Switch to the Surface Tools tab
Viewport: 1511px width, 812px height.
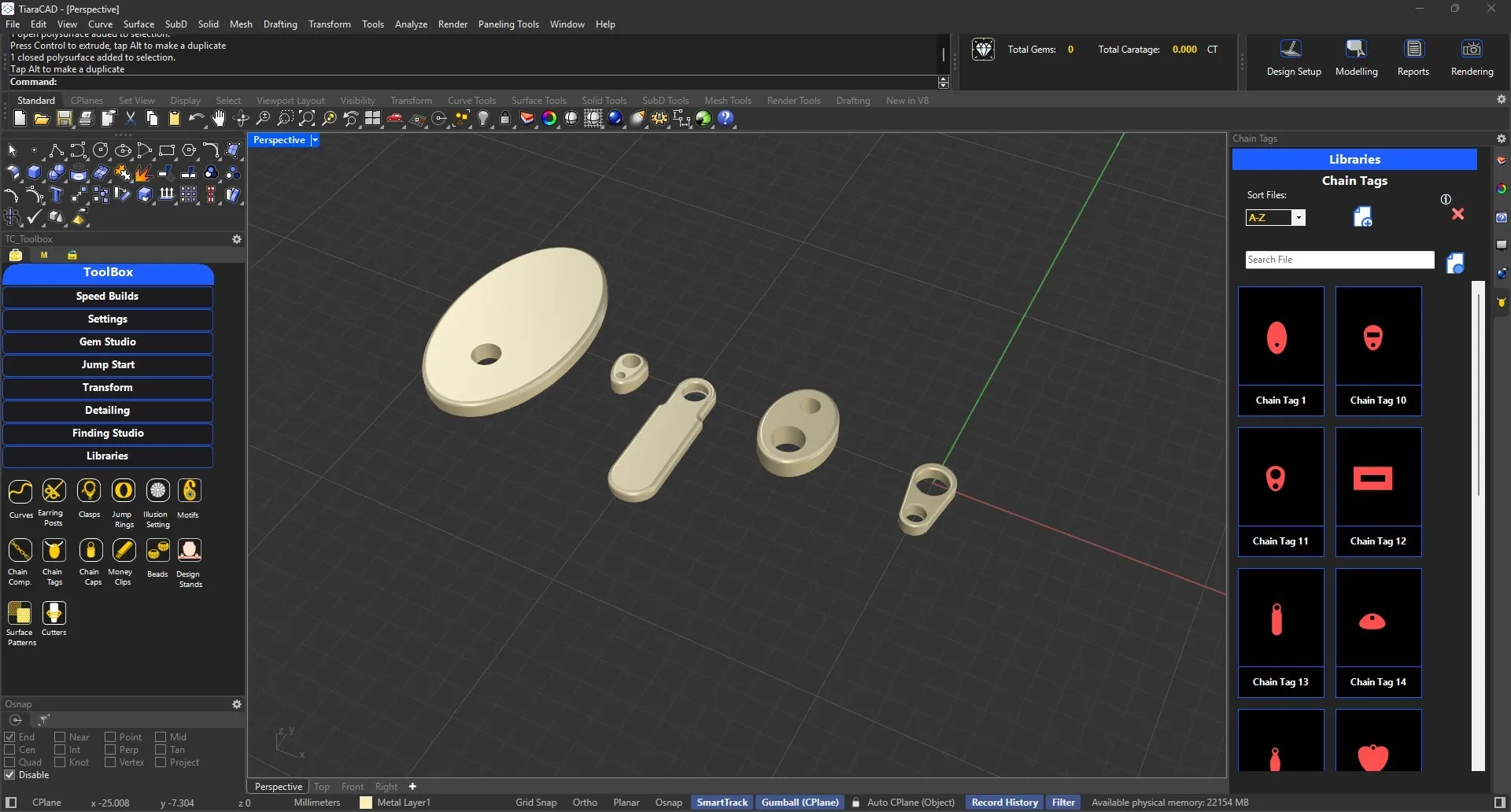538,101
